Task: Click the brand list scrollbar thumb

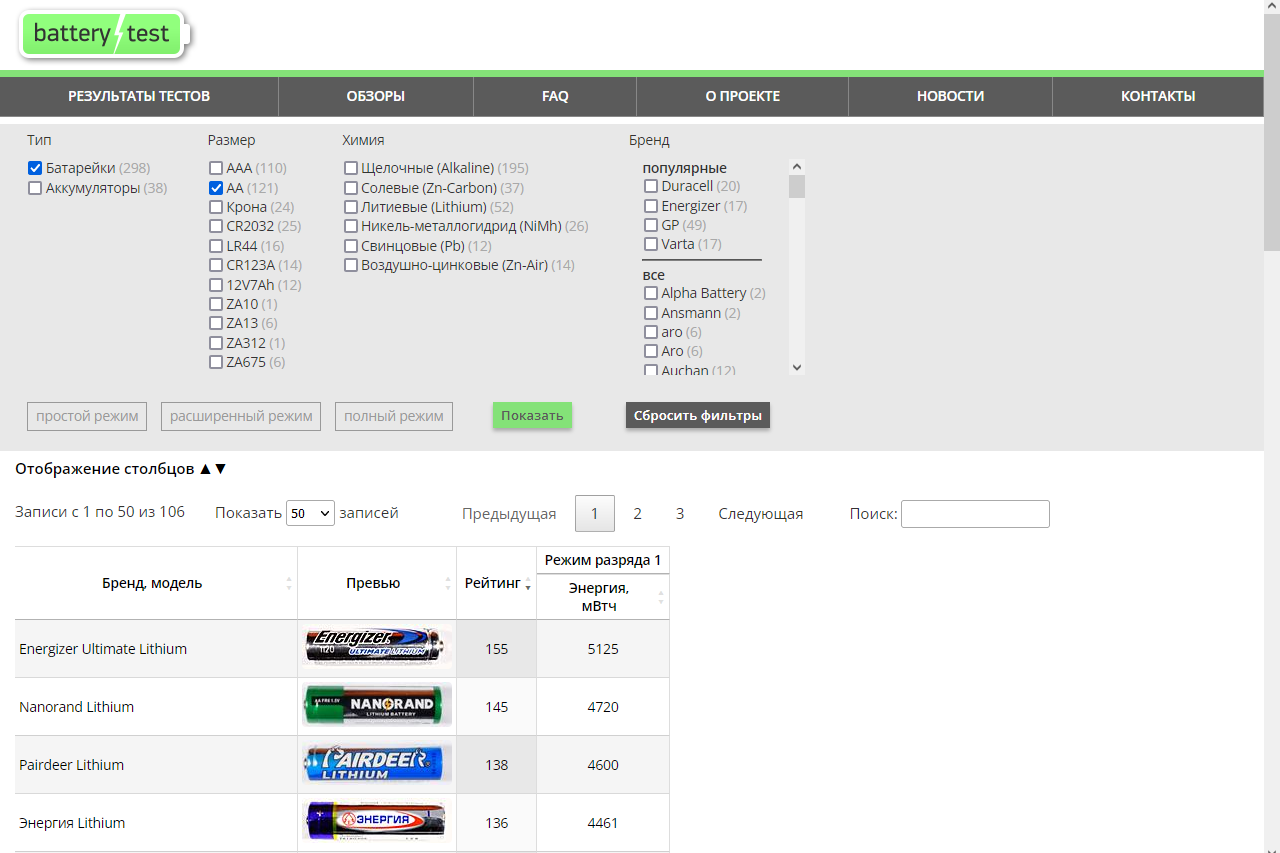Action: (797, 187)
